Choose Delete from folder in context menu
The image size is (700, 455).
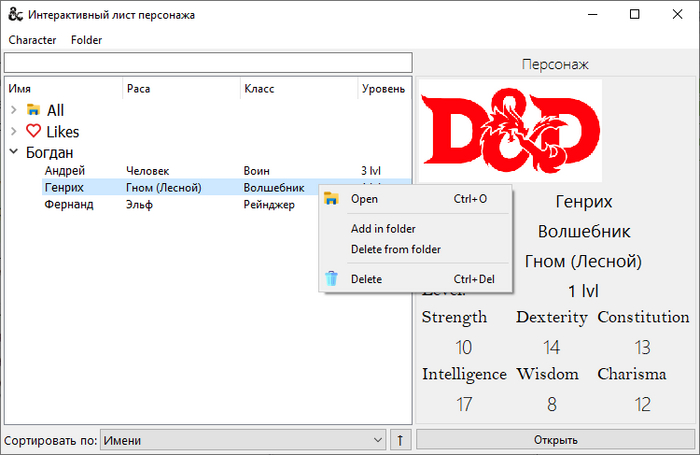point(416,249)
